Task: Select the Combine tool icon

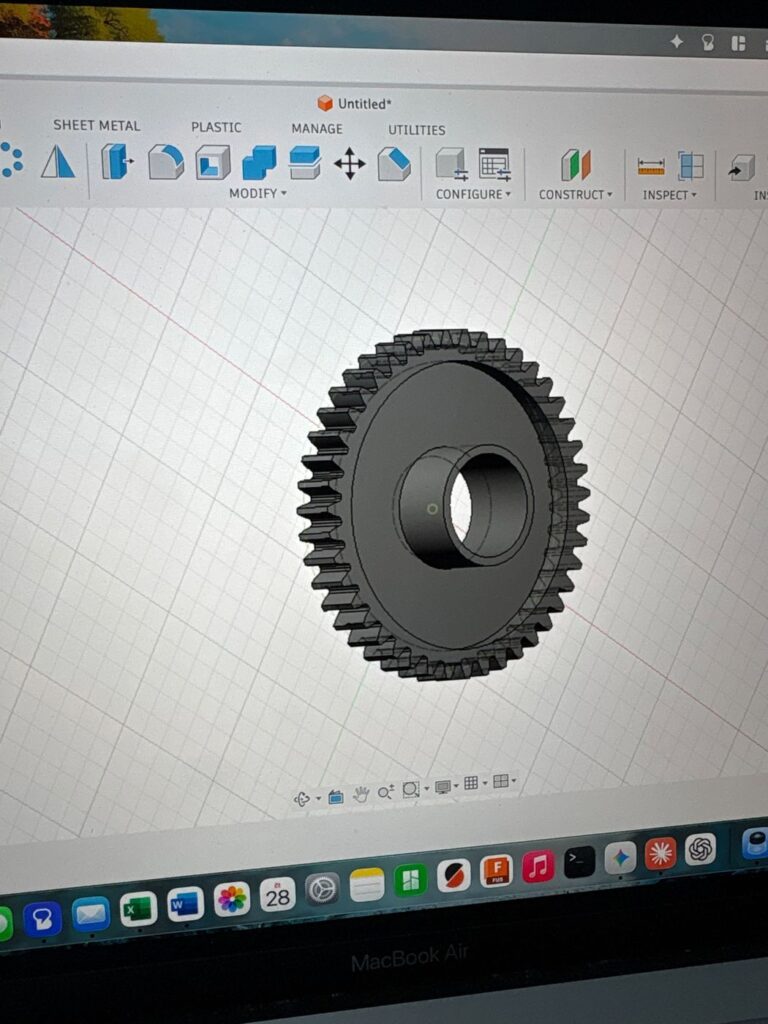Action: pos(259,163)
